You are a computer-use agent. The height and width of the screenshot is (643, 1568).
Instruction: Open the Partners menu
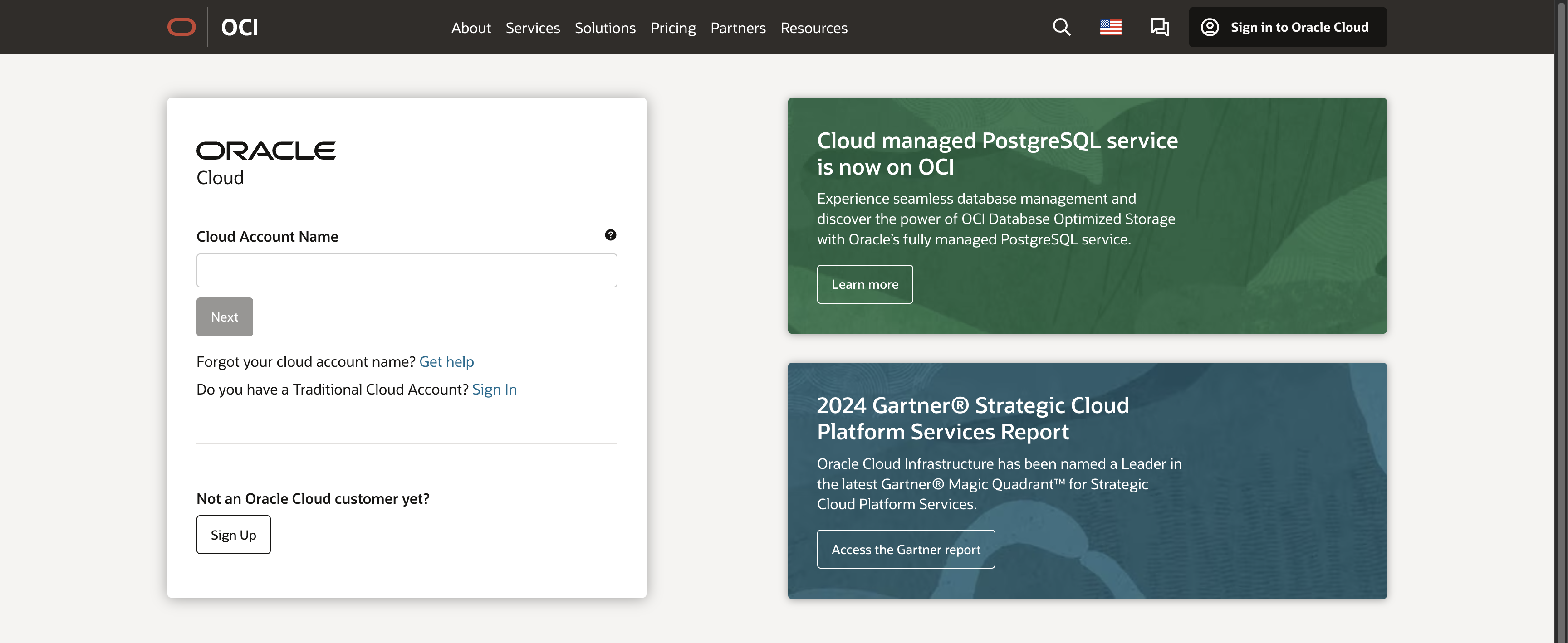click(x=738, y=28)
